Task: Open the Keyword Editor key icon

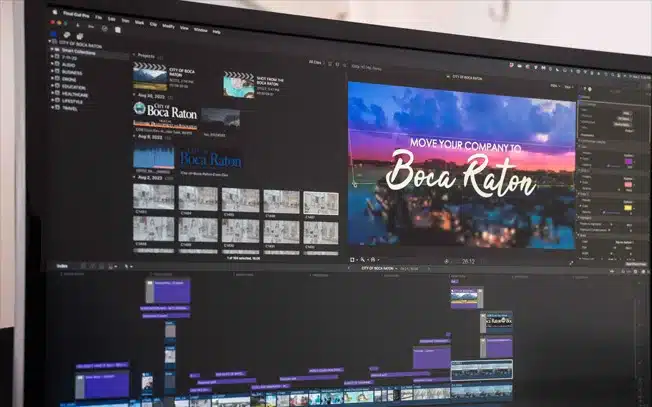Action: pos(91,27)
